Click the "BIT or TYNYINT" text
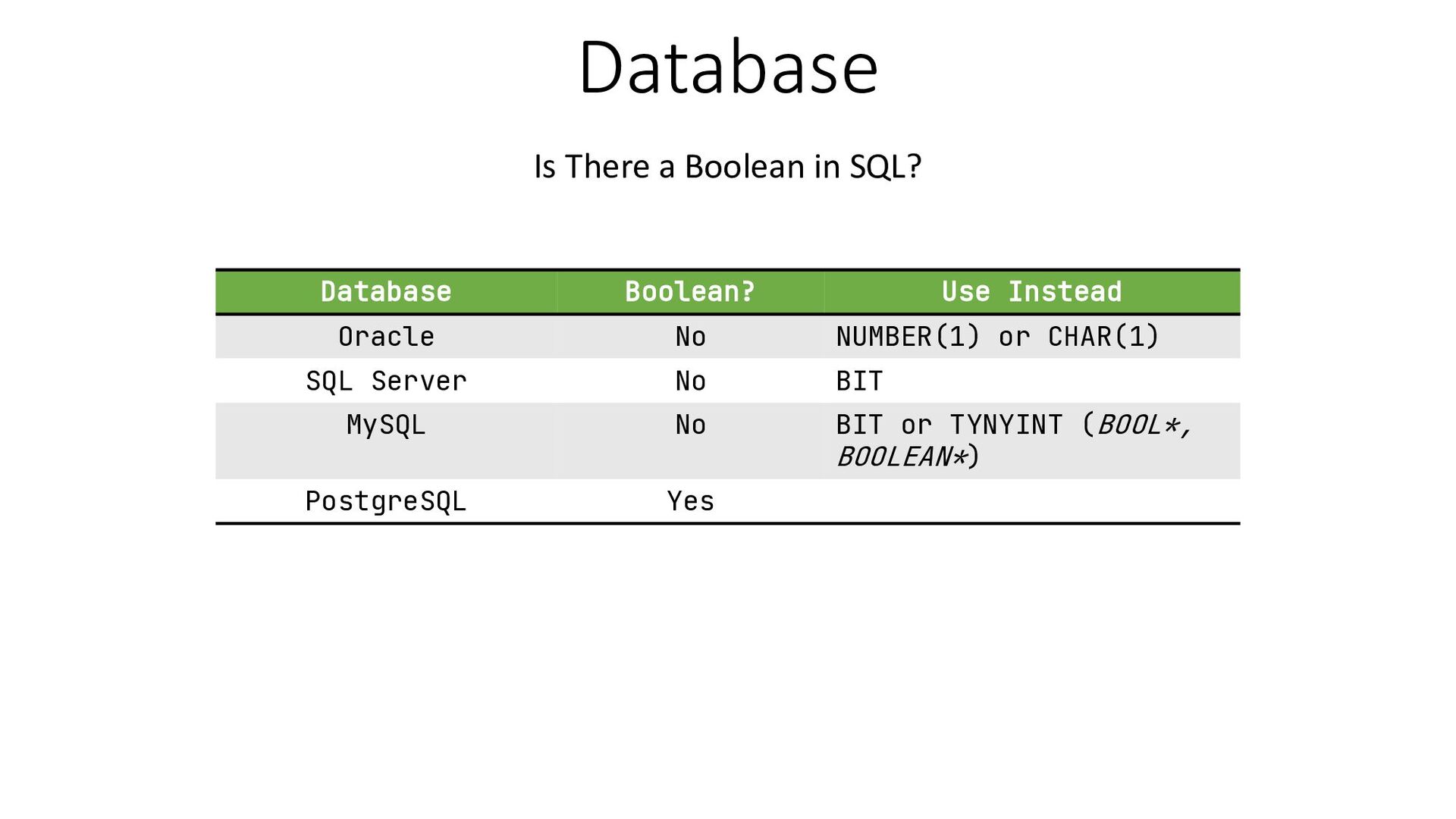 point(949,425)
